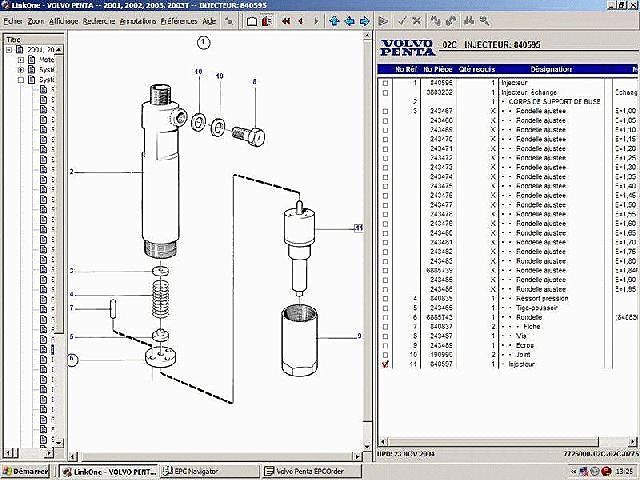Click the Désignation column header
Viewport: 640px width, 480px height.
click(x=551, y=69)
